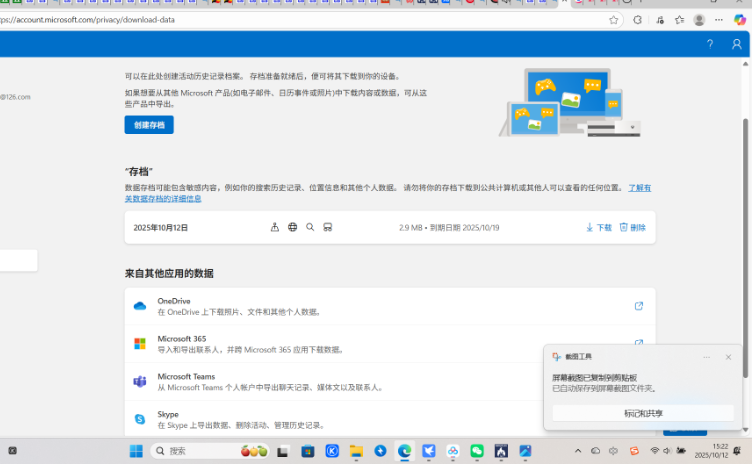Viewport: 753px width, 469px height.
Task: Select the Microsoft 365 row title
Action: click(x=182, y=339)
